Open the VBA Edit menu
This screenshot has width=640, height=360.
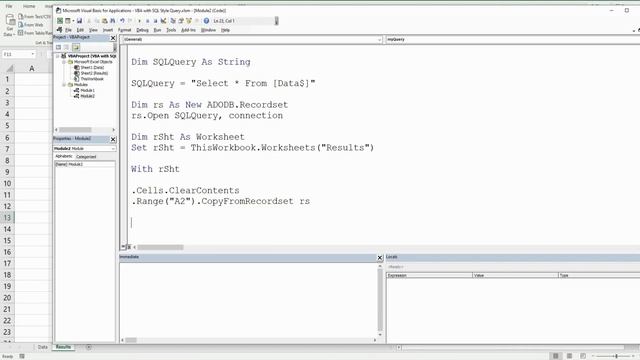click(80, 30)
